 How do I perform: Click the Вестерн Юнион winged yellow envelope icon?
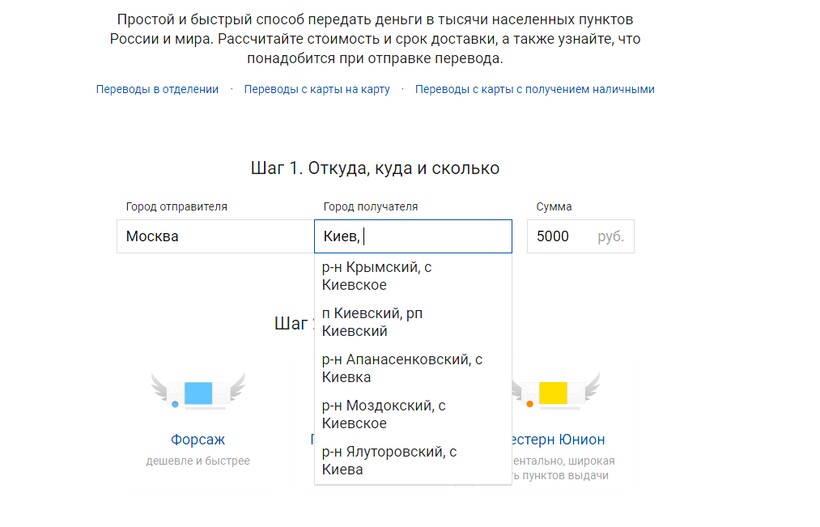[x=553, y=392]
